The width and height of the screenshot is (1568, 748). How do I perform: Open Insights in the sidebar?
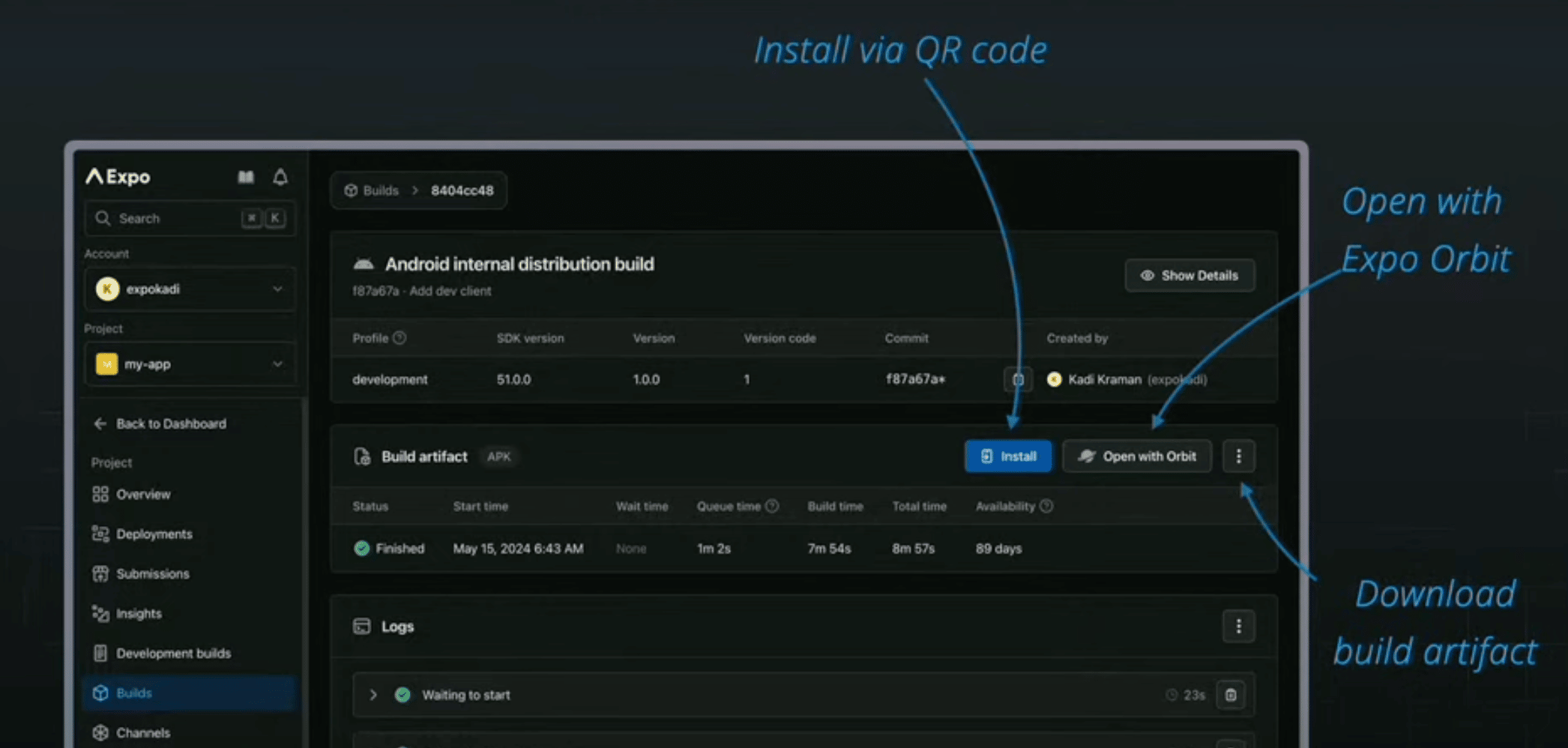[127, 613]
